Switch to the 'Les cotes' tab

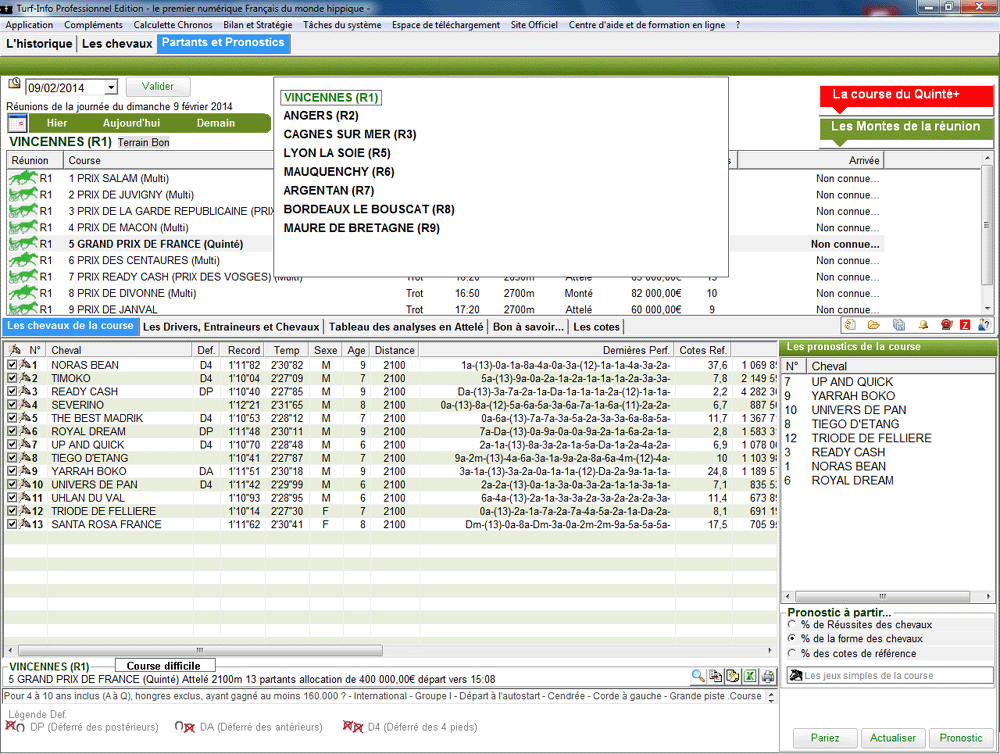[x=597, y=327]
